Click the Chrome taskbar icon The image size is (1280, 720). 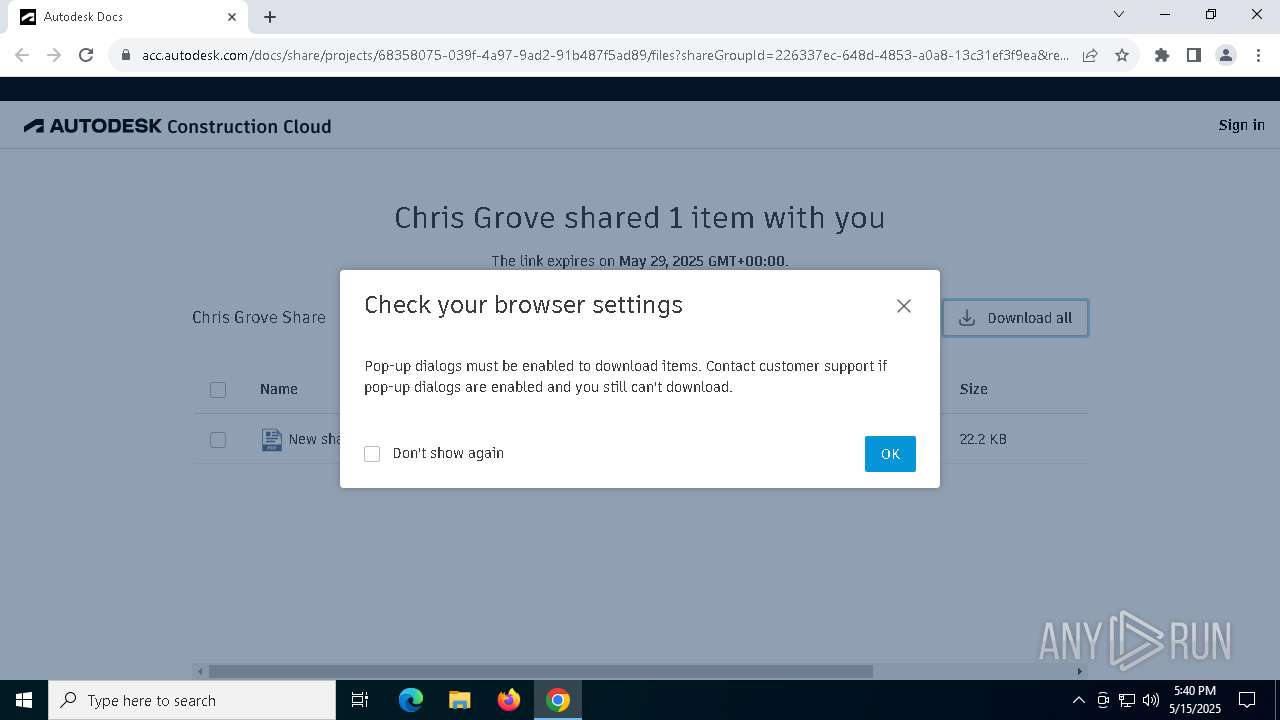click(x=558, y=700)
